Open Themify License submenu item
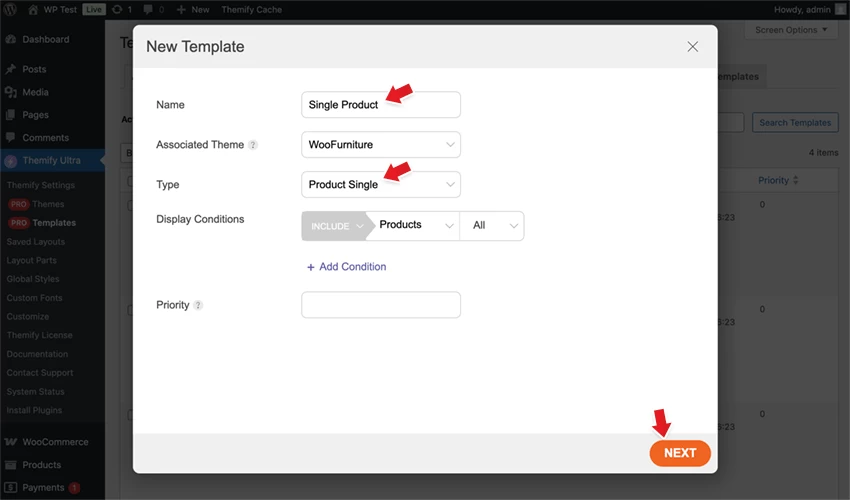The width and height of the screenshot is (850, 500). 40,335
